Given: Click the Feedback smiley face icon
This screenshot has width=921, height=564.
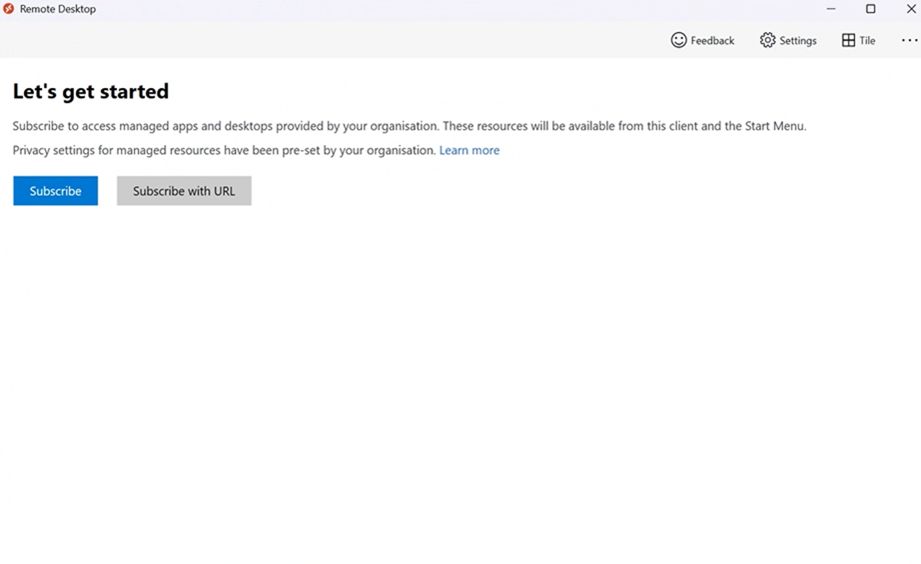Looking at the screenshot, I should (x=678, y=40).
